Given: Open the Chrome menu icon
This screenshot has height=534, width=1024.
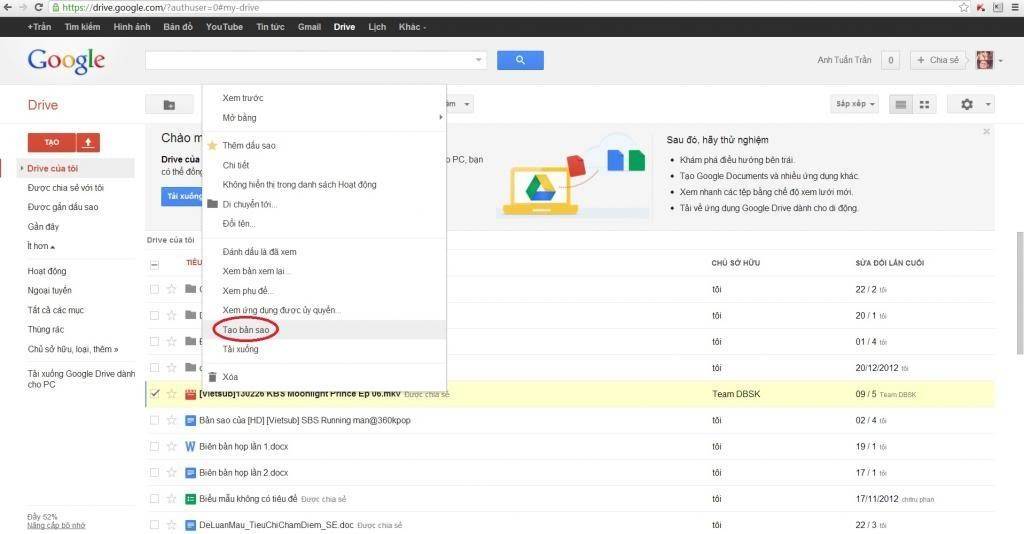Looking at the screenshot, I should pos(1015,7).
